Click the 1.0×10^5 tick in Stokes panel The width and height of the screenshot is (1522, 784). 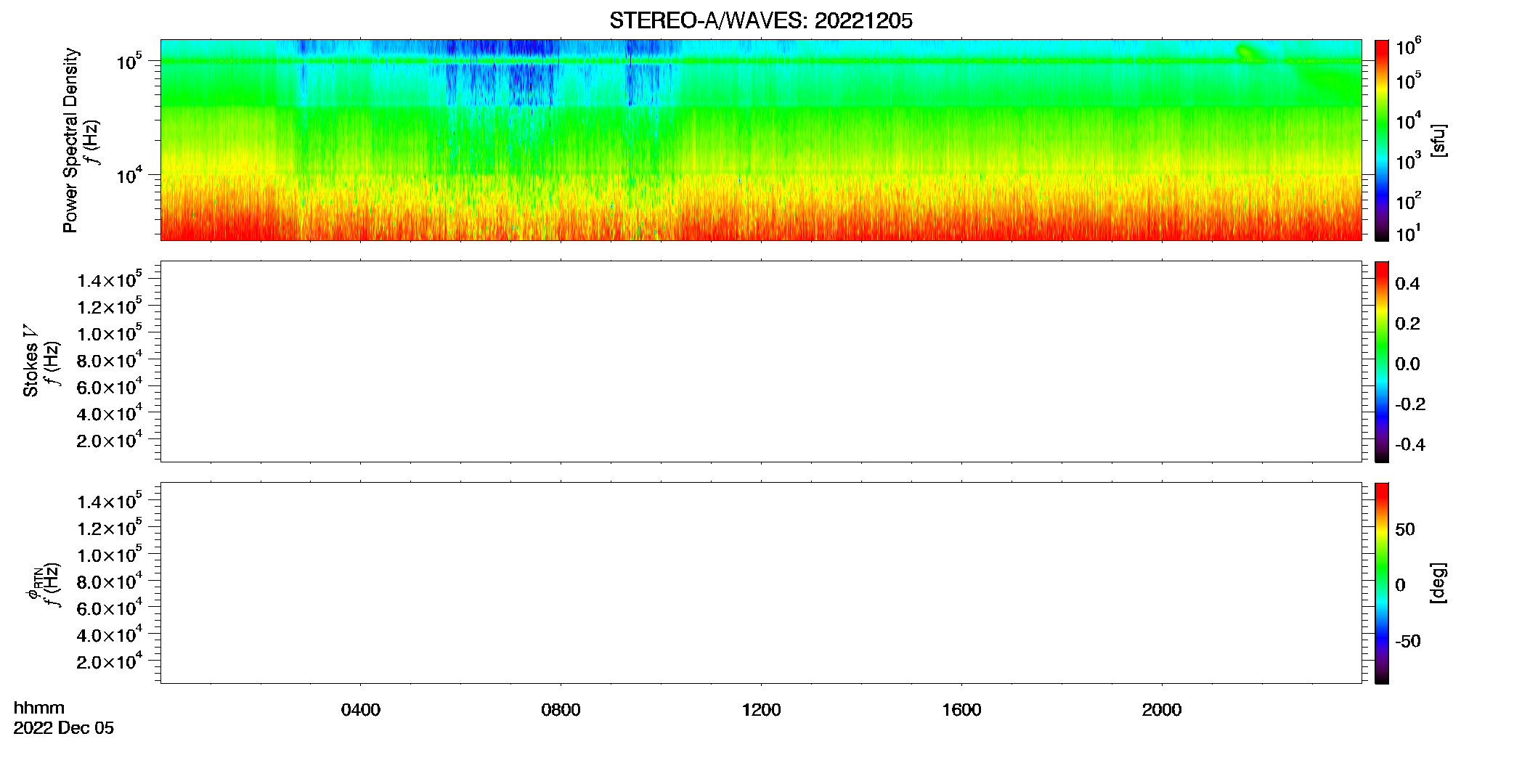(x=110, y=333)
